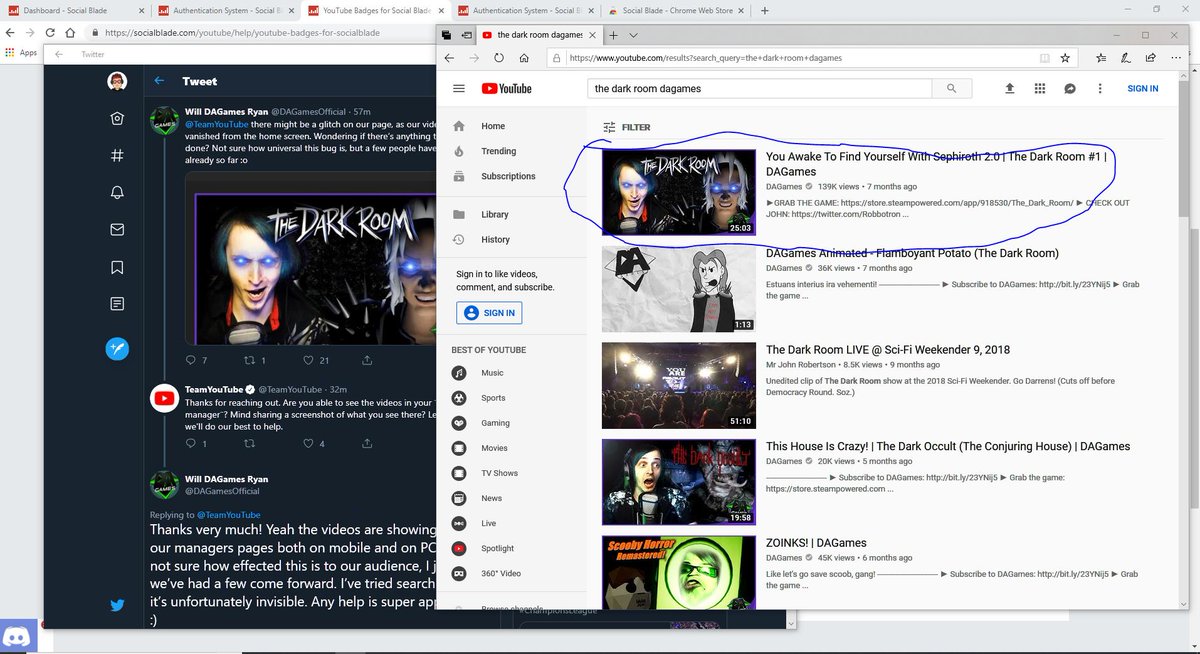The image size is (1200, 654).
Task: Go back using the Tweet header arrow
Action: coord(159,81)
